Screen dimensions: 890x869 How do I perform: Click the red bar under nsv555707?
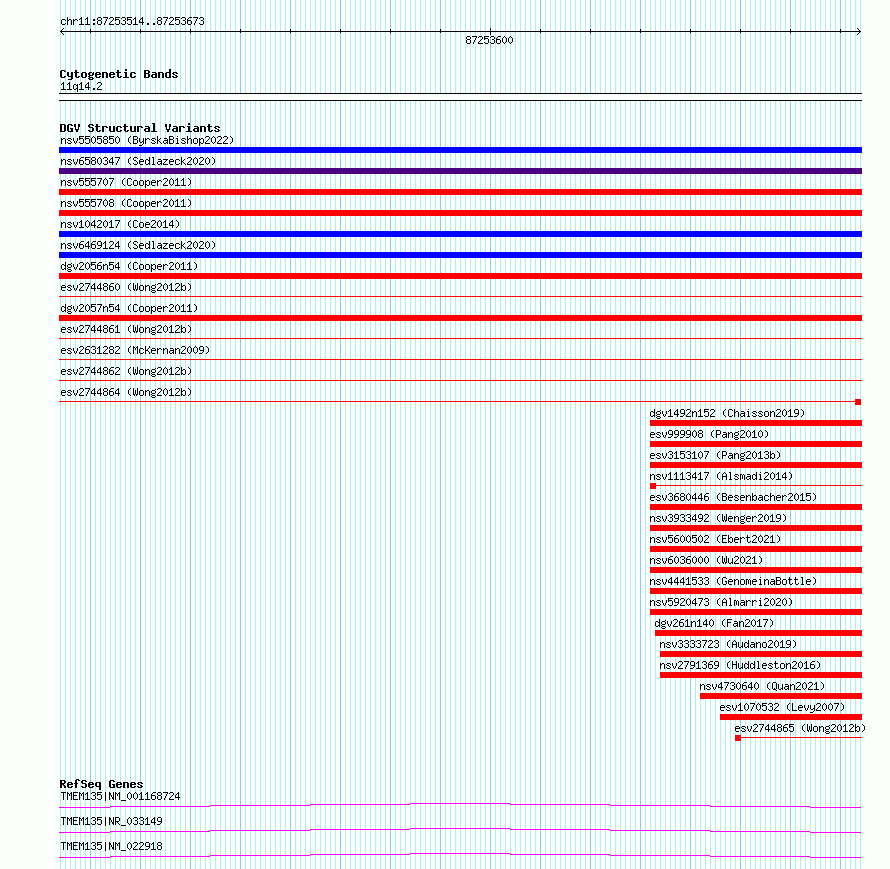pyautogui.click(x=460, y=192)
